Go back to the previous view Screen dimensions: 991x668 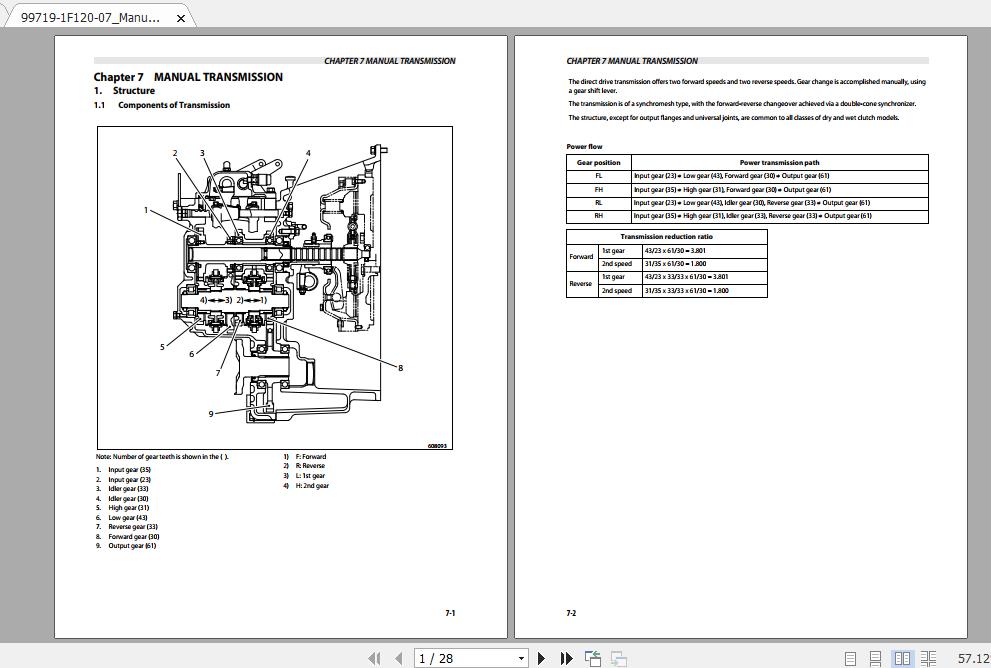[x=592, y=658]
